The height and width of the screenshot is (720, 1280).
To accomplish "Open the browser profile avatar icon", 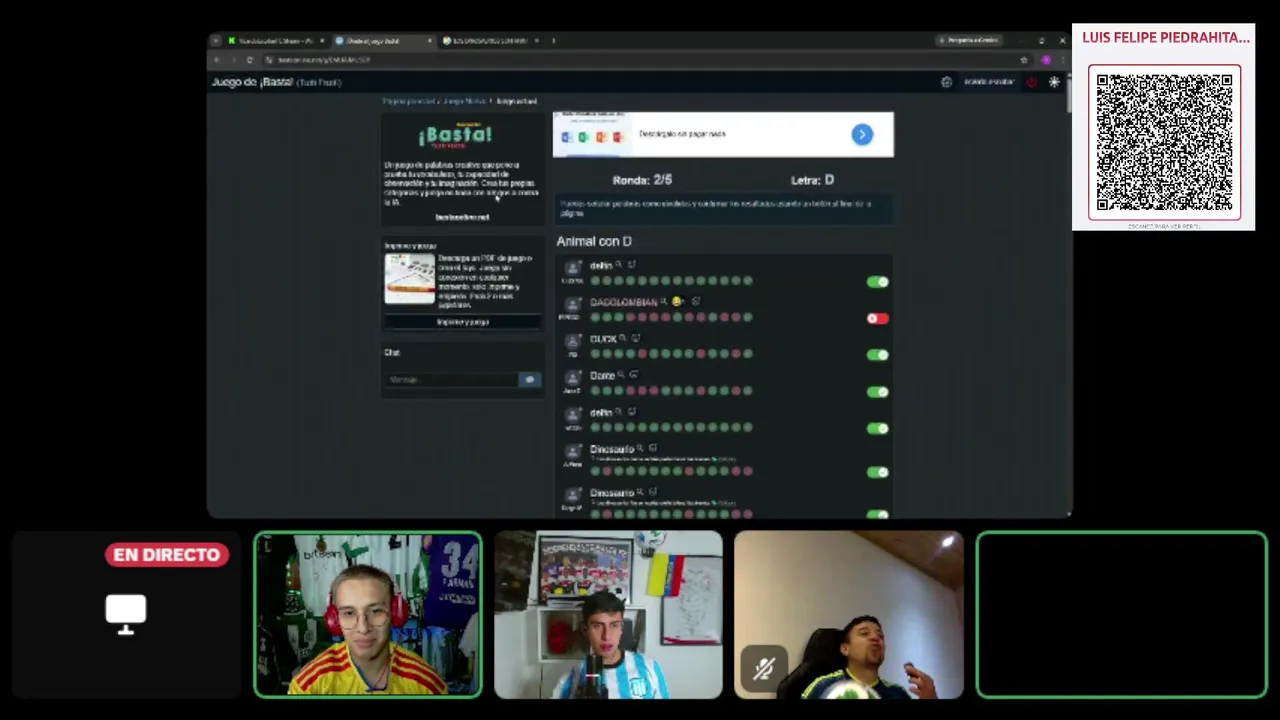I will [1046, 60].
